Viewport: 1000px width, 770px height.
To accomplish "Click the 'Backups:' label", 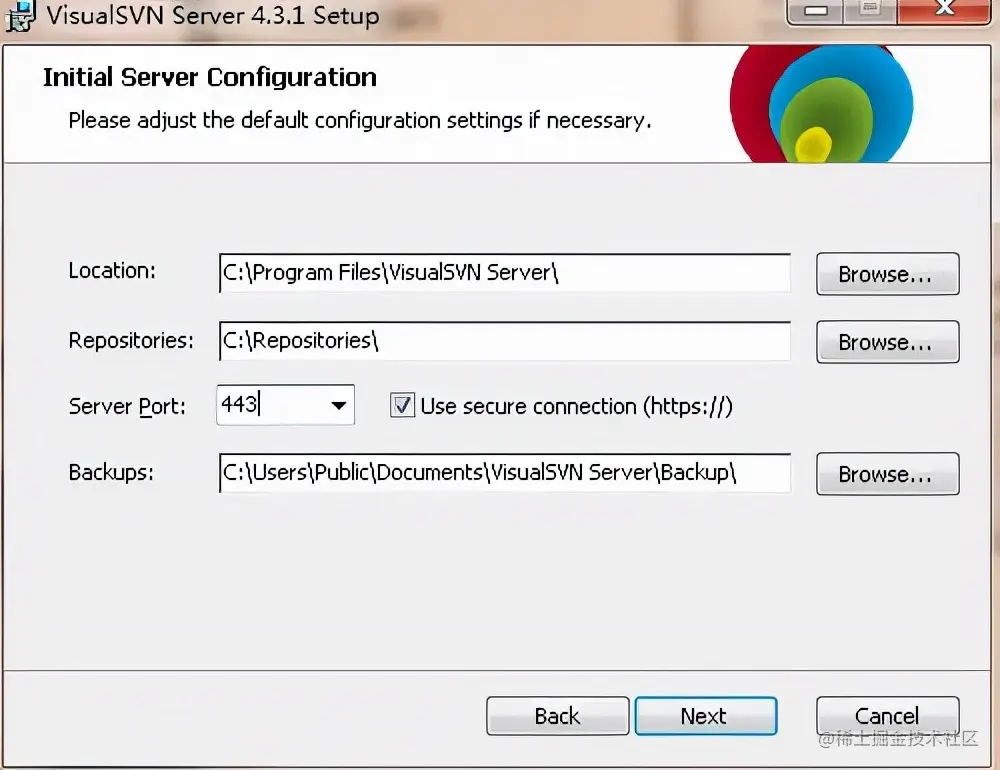I will [x=111, y=472].
